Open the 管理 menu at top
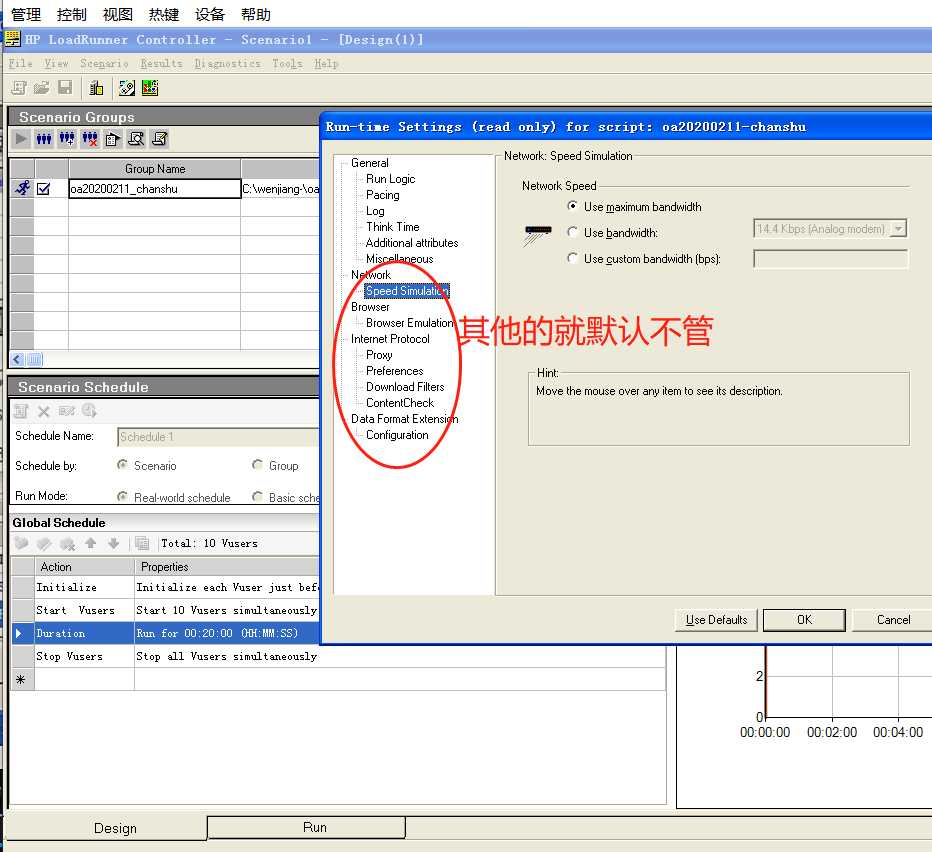 click(x=26, y=14)
